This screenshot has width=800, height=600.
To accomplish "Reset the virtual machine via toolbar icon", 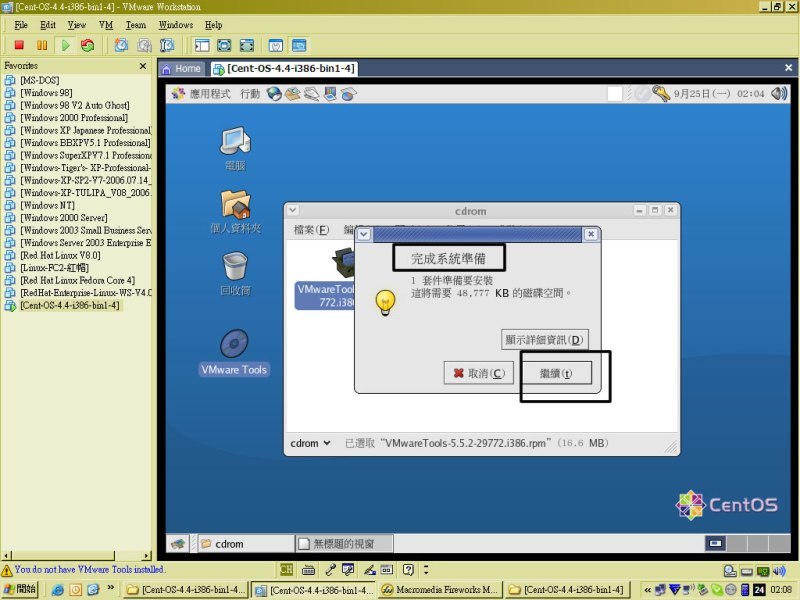I will 88,45.
